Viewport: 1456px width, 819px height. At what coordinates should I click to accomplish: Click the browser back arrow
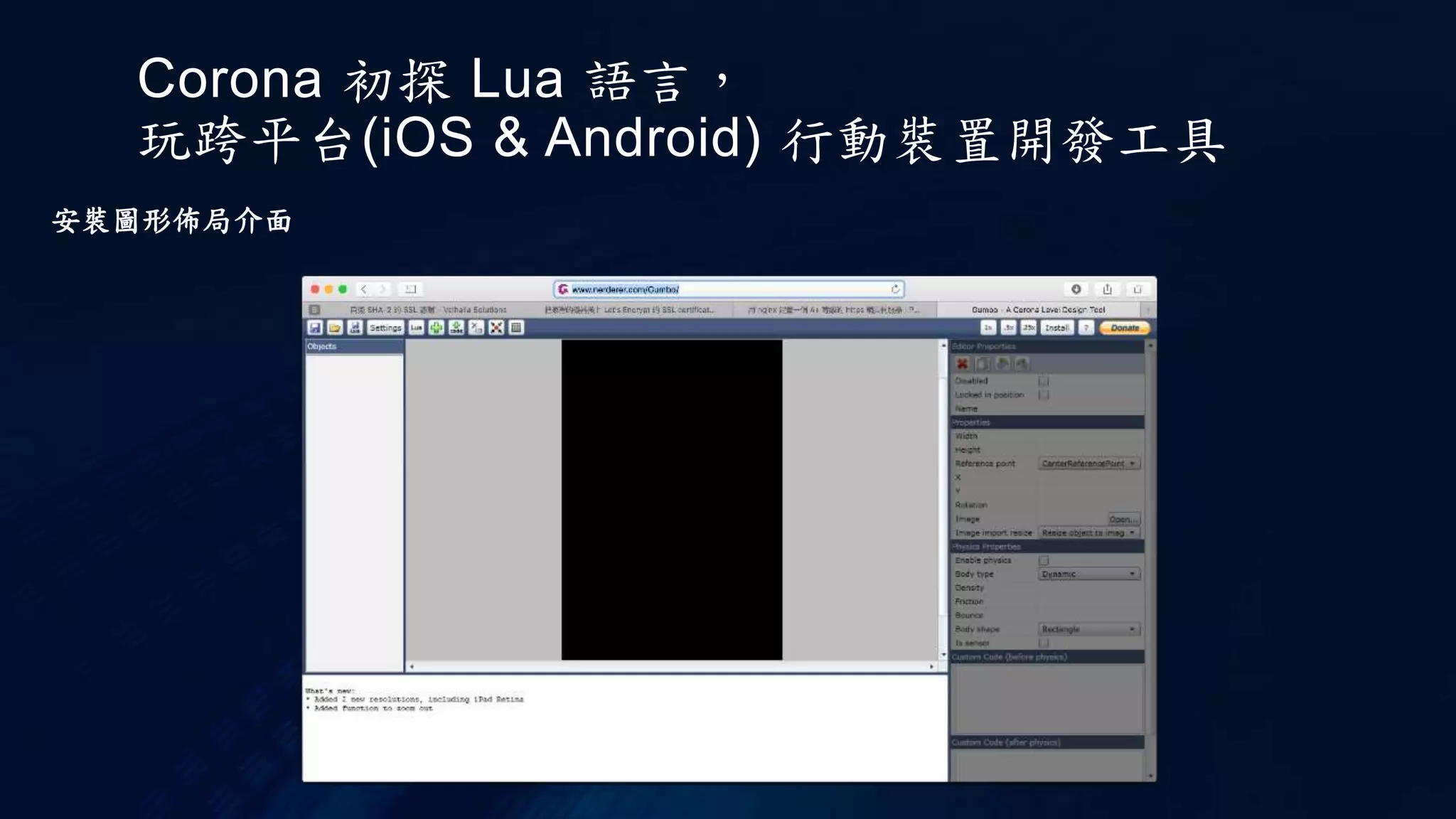pyautogui.click(x=364, y=289)
